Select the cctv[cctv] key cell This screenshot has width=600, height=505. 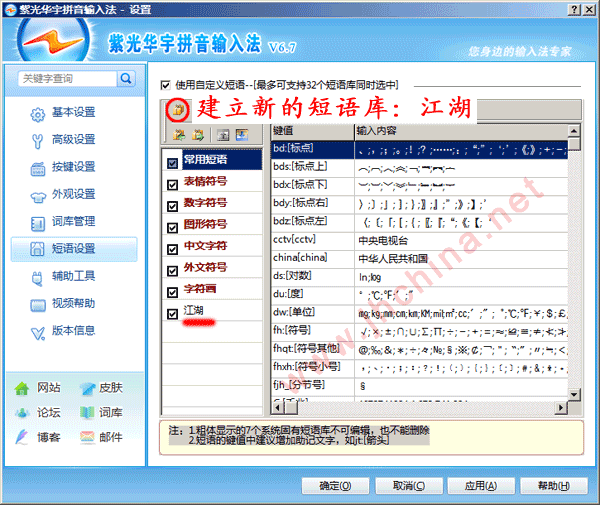click(x=313, y=240)
